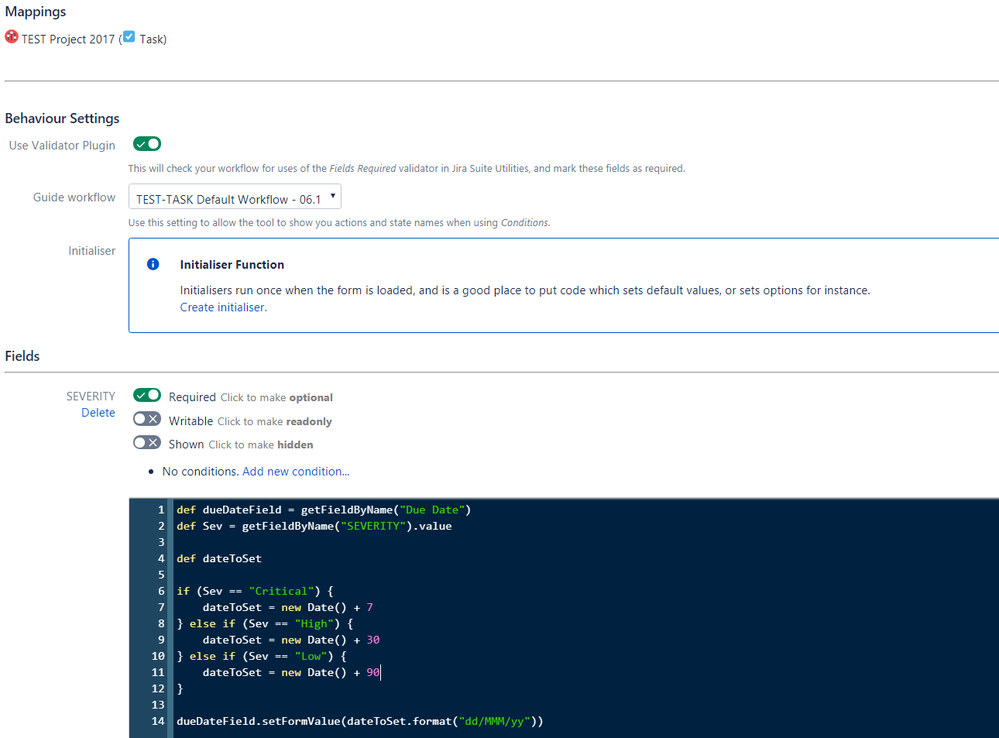This screenshot has height=738, width=999.
Task: Click line number 5 in editor gutter
Action: pyautogui.click(x=161, y=575)
